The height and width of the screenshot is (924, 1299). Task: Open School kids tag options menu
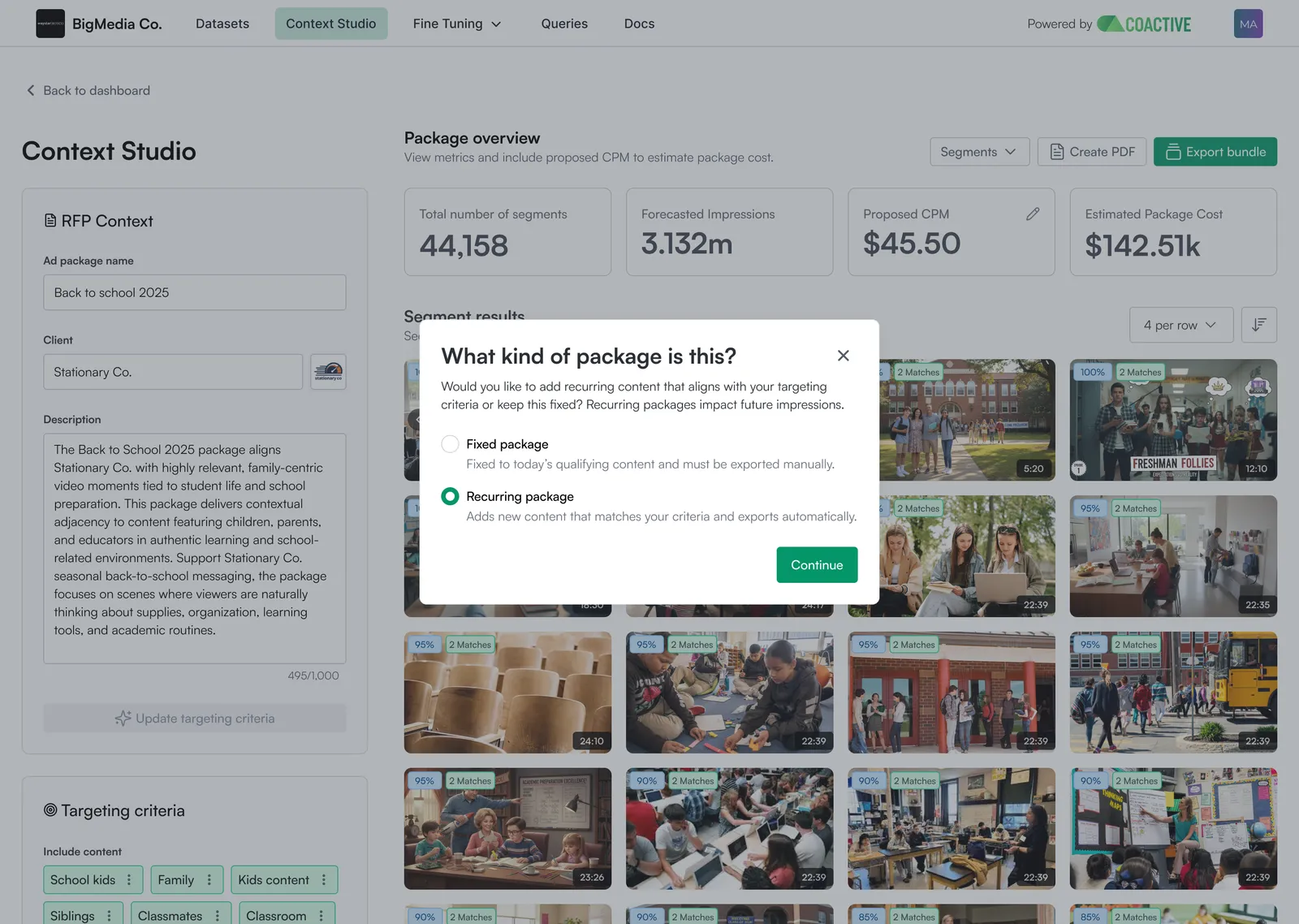[129, 880]
